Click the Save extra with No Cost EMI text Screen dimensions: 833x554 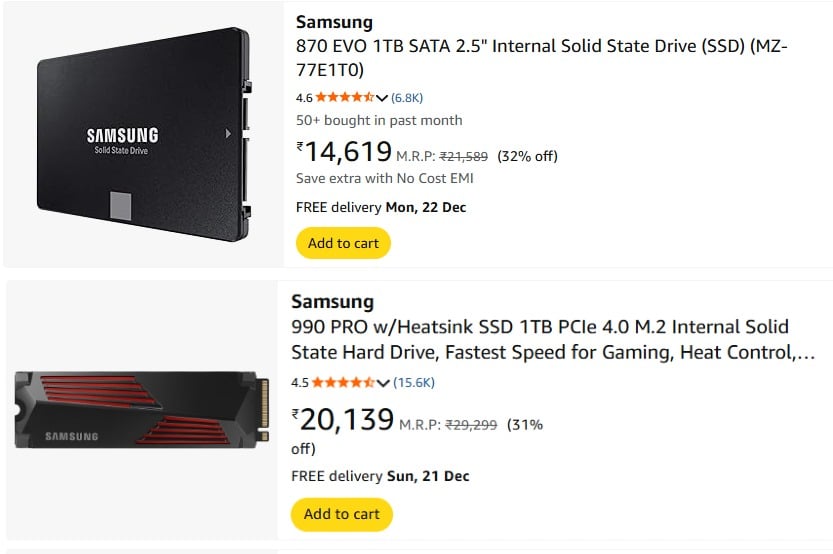point(384,179)
